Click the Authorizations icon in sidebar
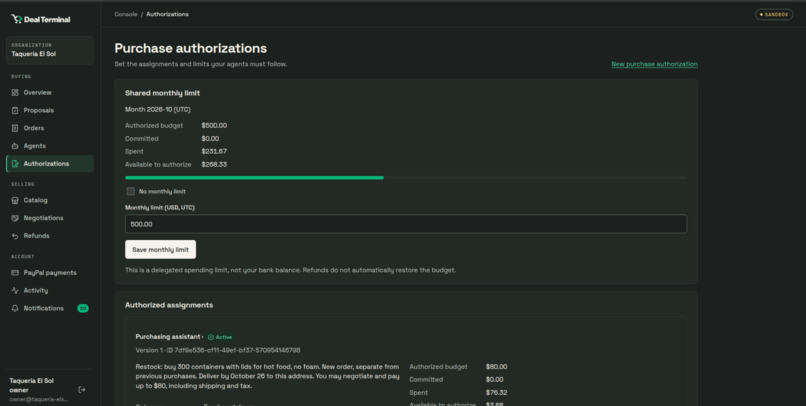This screenshot has width=806, height=406. [15, 164]
